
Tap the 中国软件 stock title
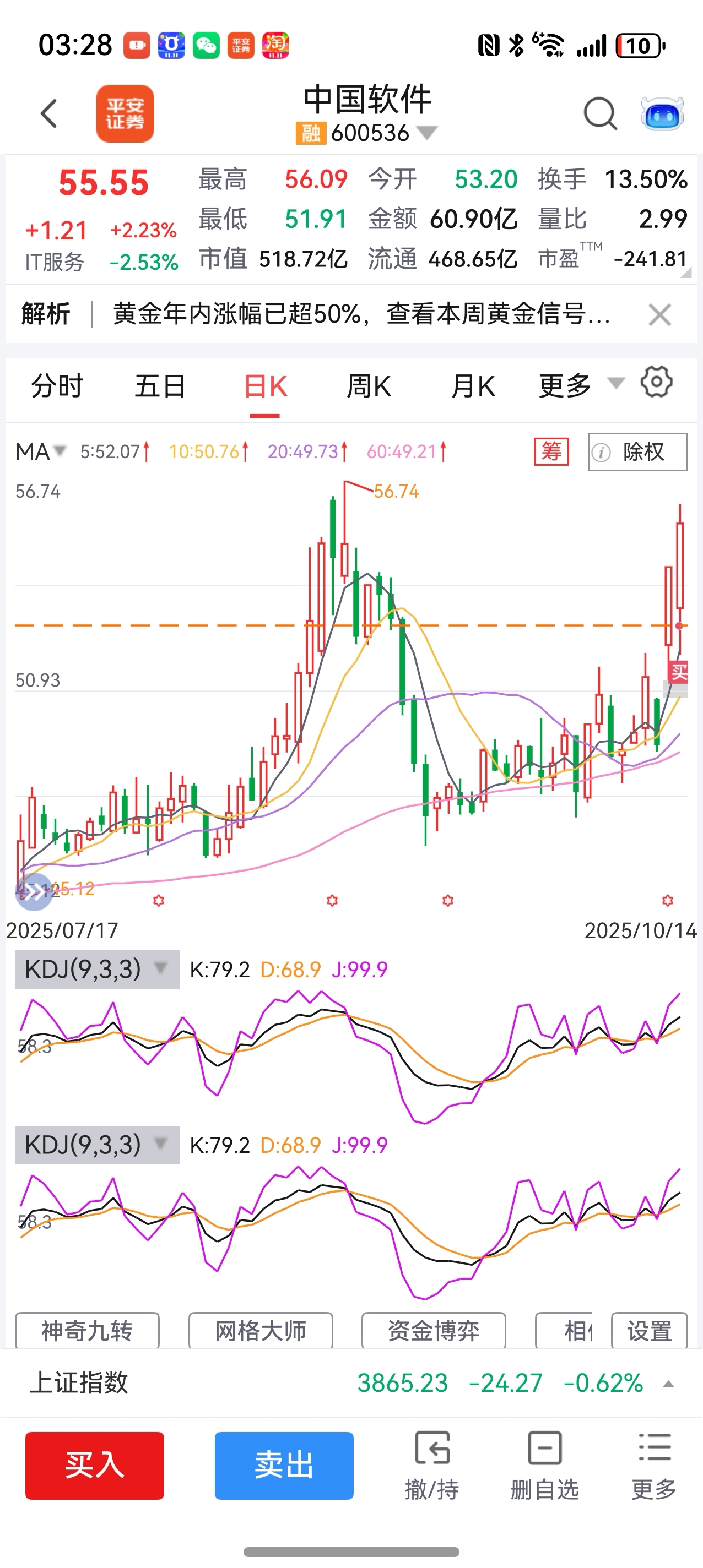(367, 99)
